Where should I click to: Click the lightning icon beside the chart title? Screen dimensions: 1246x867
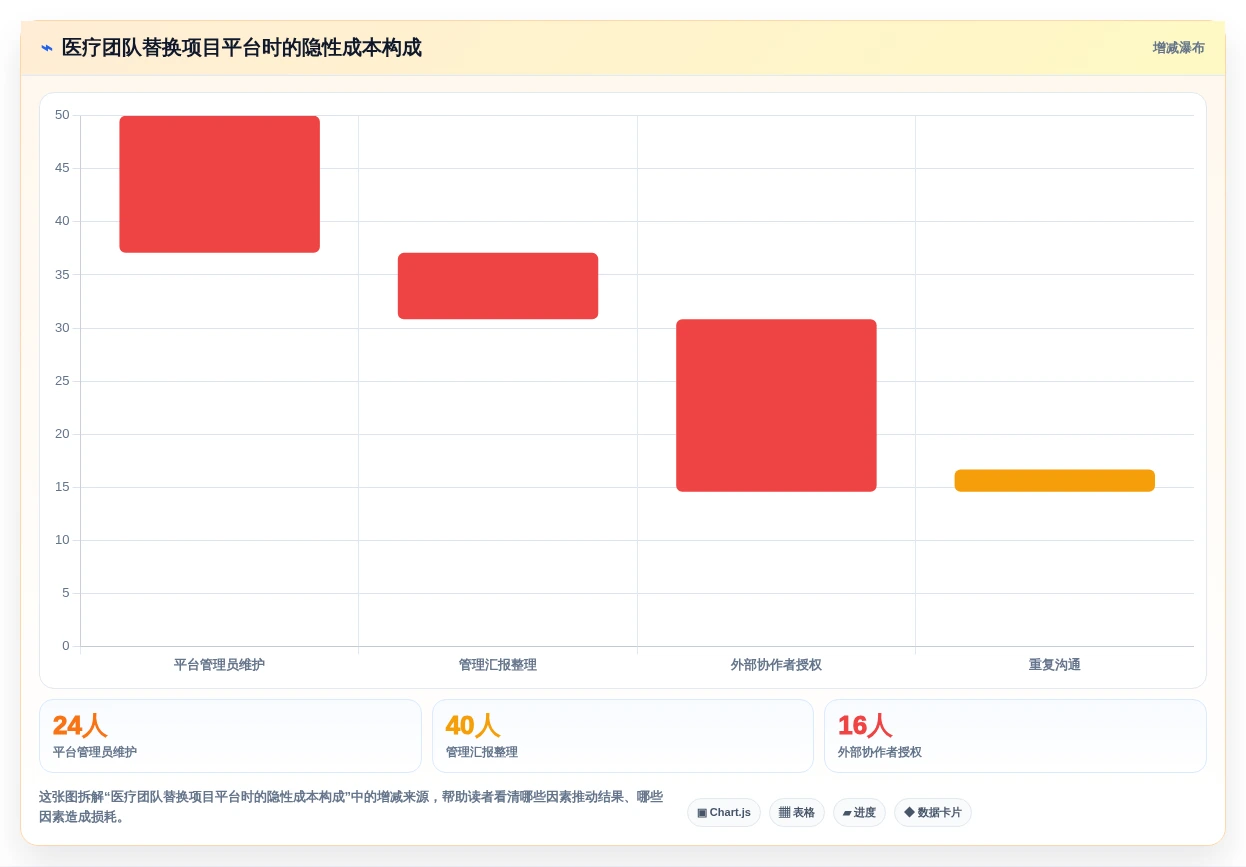[47, 48]
